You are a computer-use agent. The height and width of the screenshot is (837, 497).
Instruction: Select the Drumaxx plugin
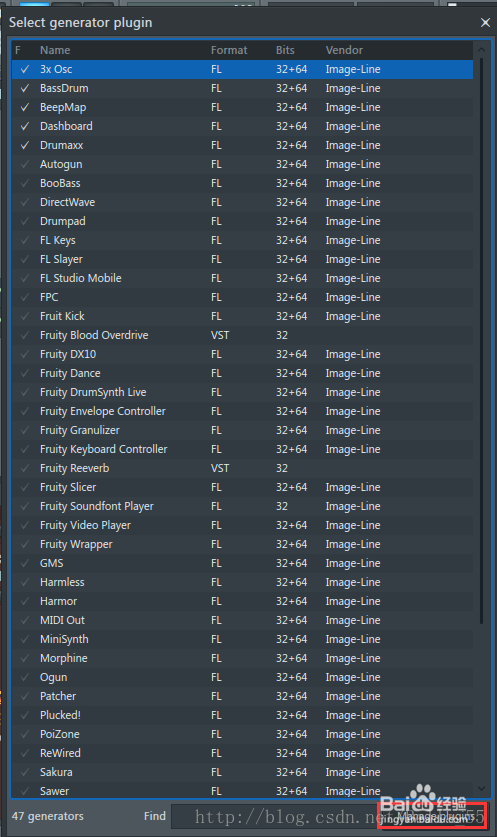click(242, 145)
